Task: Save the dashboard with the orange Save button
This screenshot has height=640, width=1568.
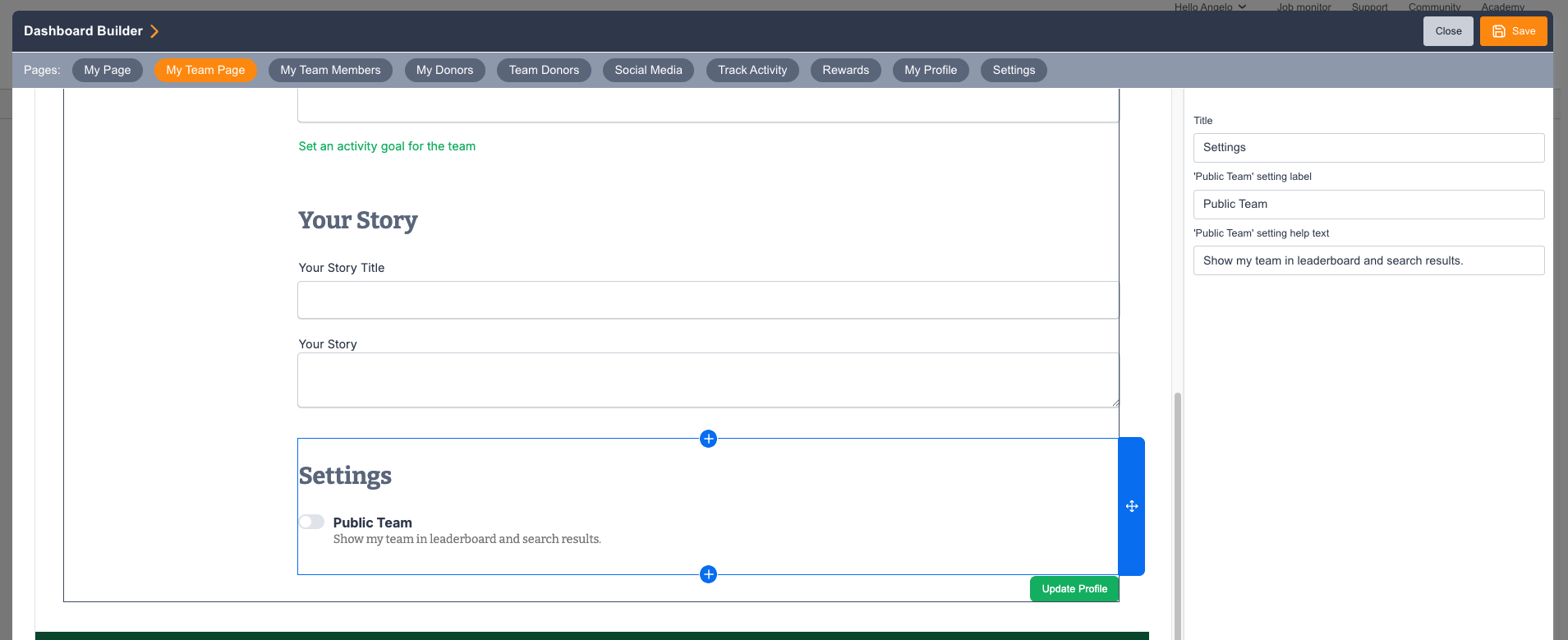Action: [x=1513, y=31]
